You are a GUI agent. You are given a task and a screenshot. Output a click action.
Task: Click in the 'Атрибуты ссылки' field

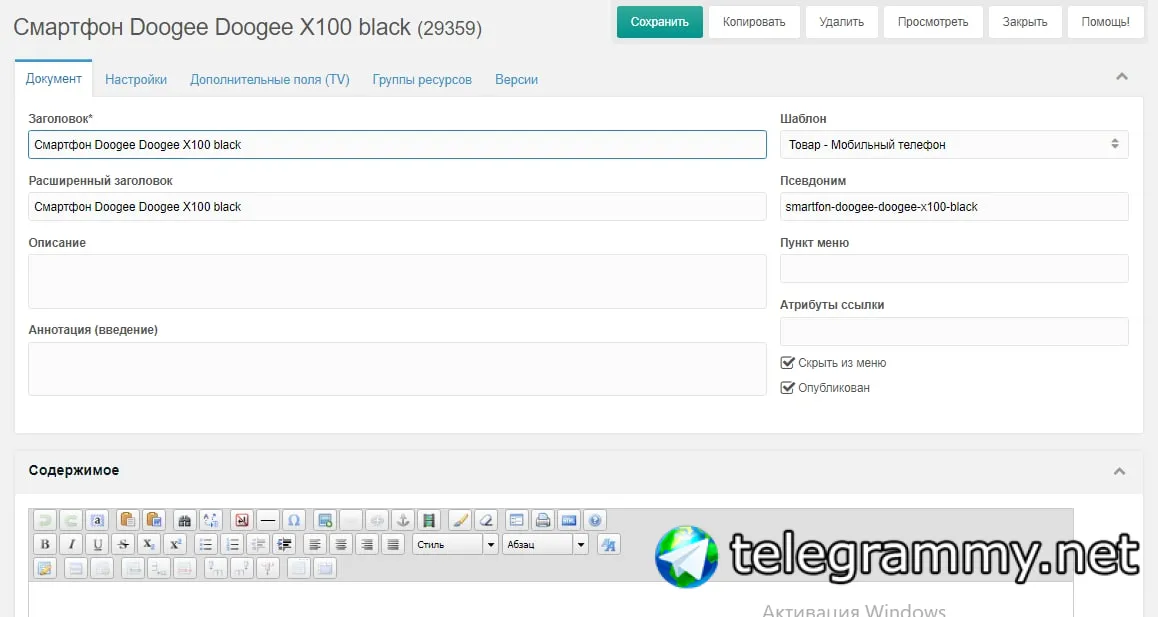954,331
